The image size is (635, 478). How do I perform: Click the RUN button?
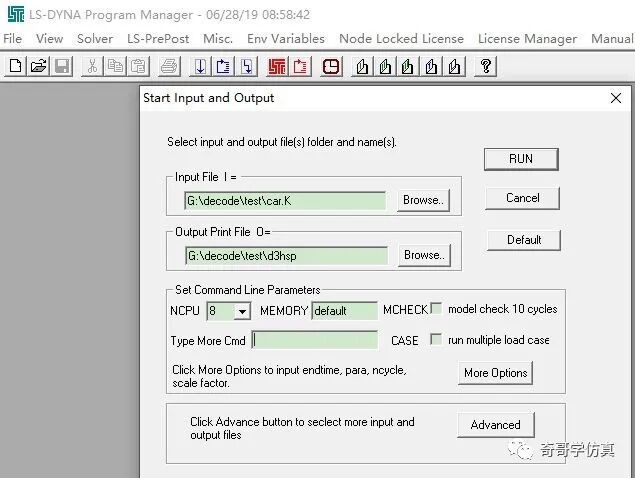pos(521,159)
